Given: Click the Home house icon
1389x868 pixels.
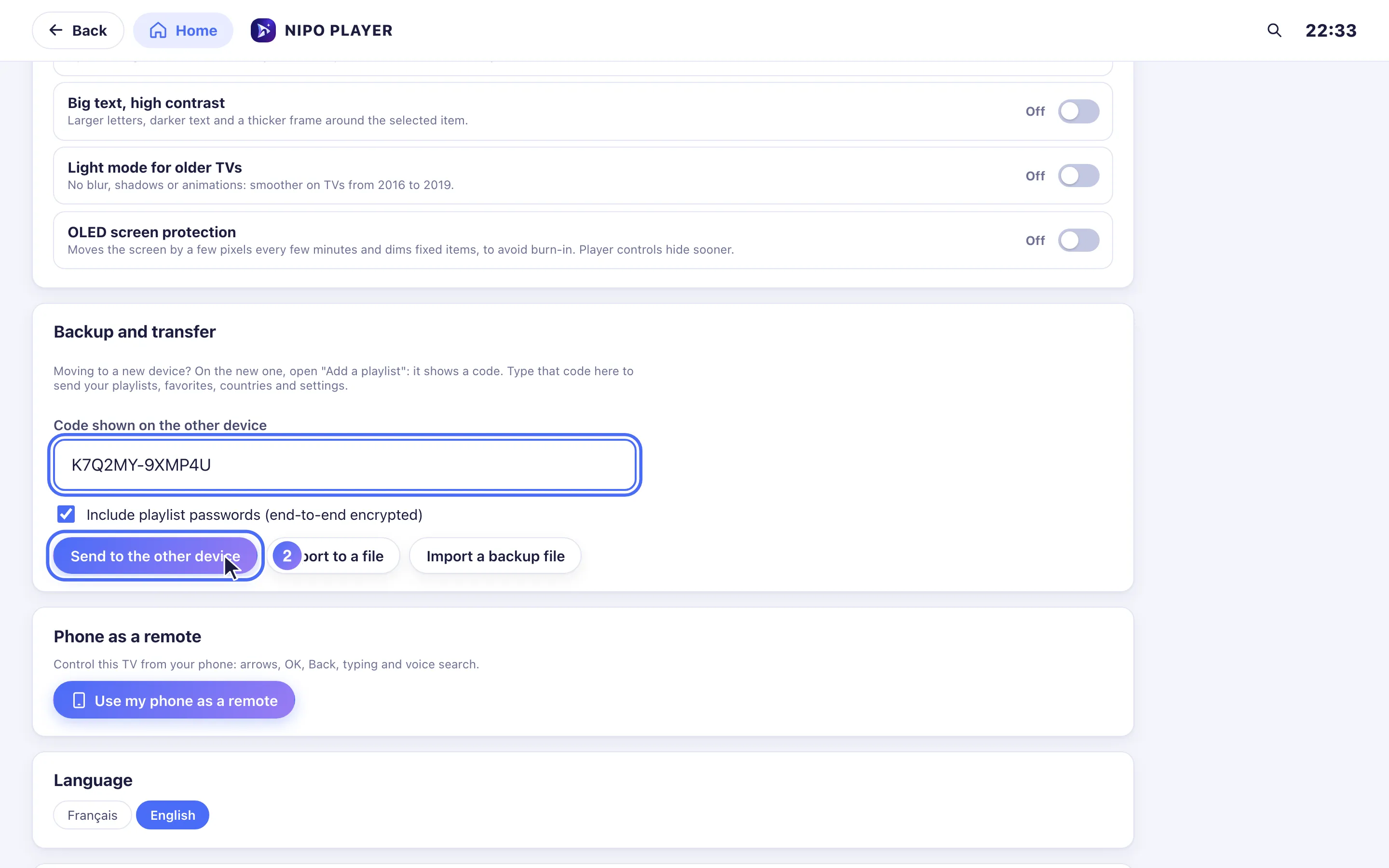Looking at the screenshot, I should tap(158, 30).
